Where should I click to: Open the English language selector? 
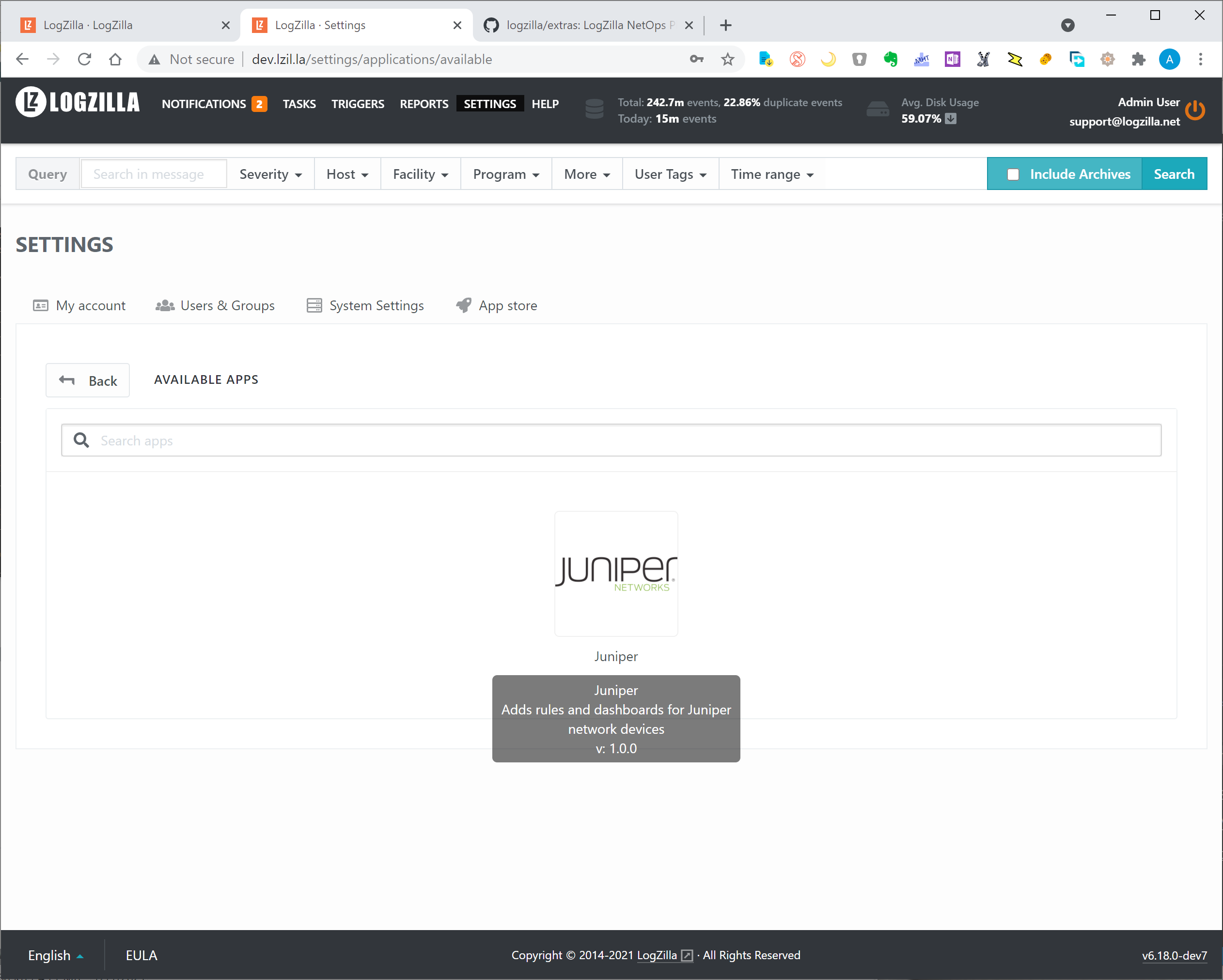[56, 955]
